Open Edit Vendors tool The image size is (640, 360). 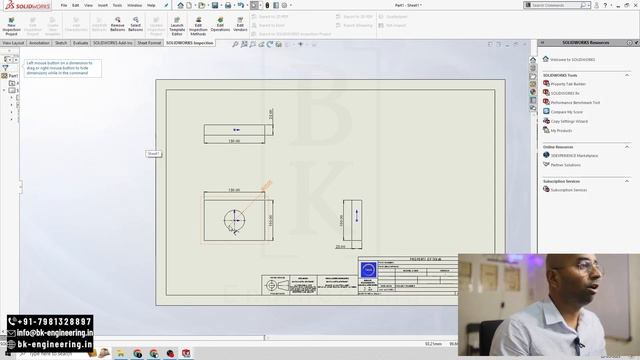[x=240, y=24]
